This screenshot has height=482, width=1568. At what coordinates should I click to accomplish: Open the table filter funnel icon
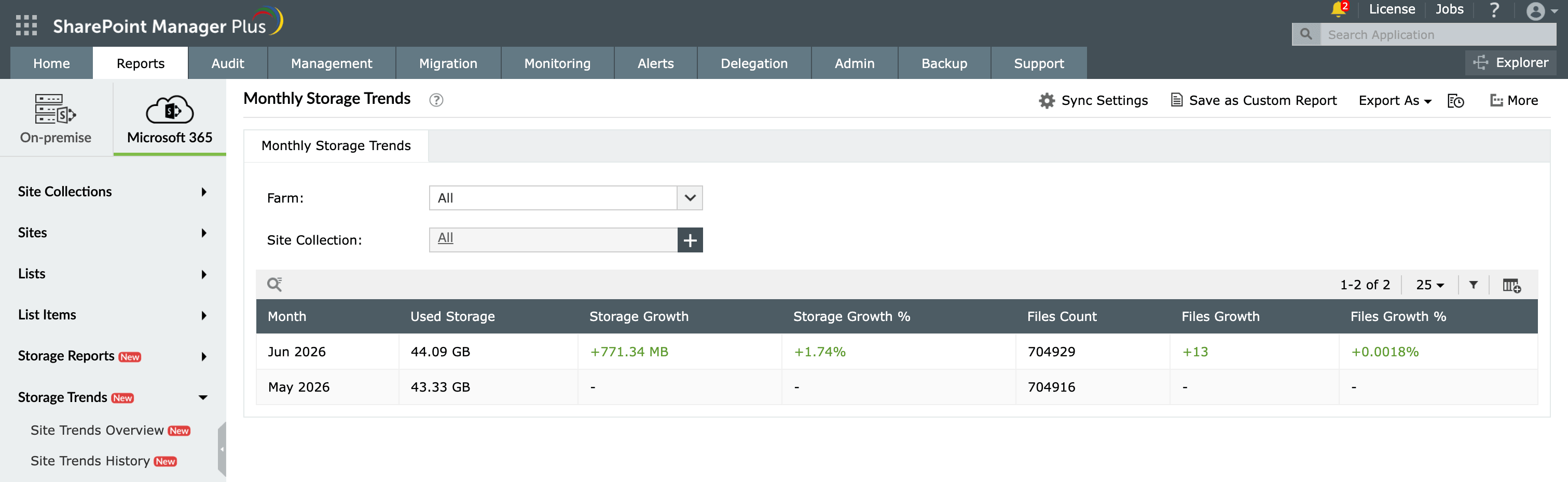tap(1473, 285)
